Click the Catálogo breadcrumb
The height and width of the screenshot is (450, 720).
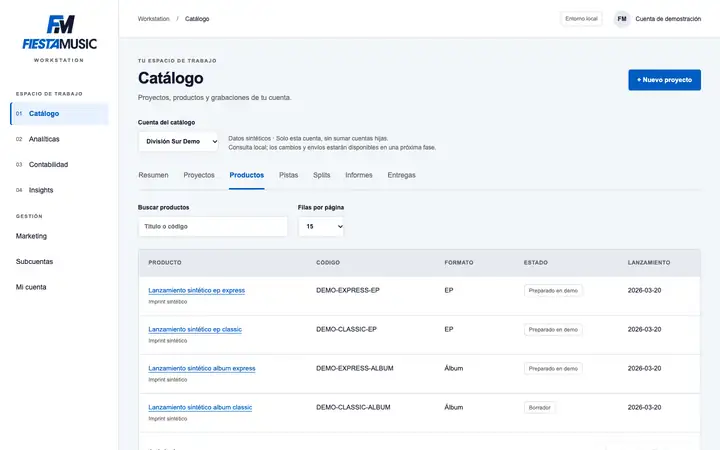click(197, 19)
